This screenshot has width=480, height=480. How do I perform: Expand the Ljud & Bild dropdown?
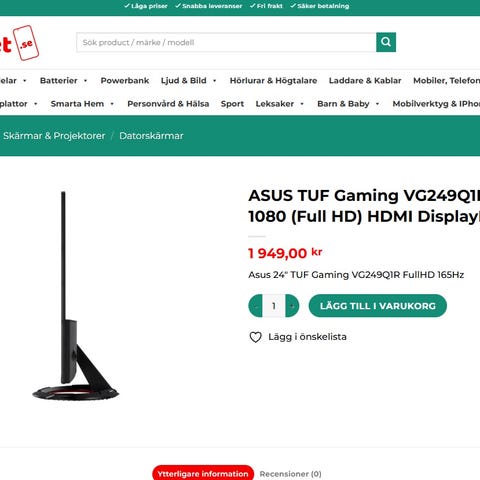tap(215, 81)
